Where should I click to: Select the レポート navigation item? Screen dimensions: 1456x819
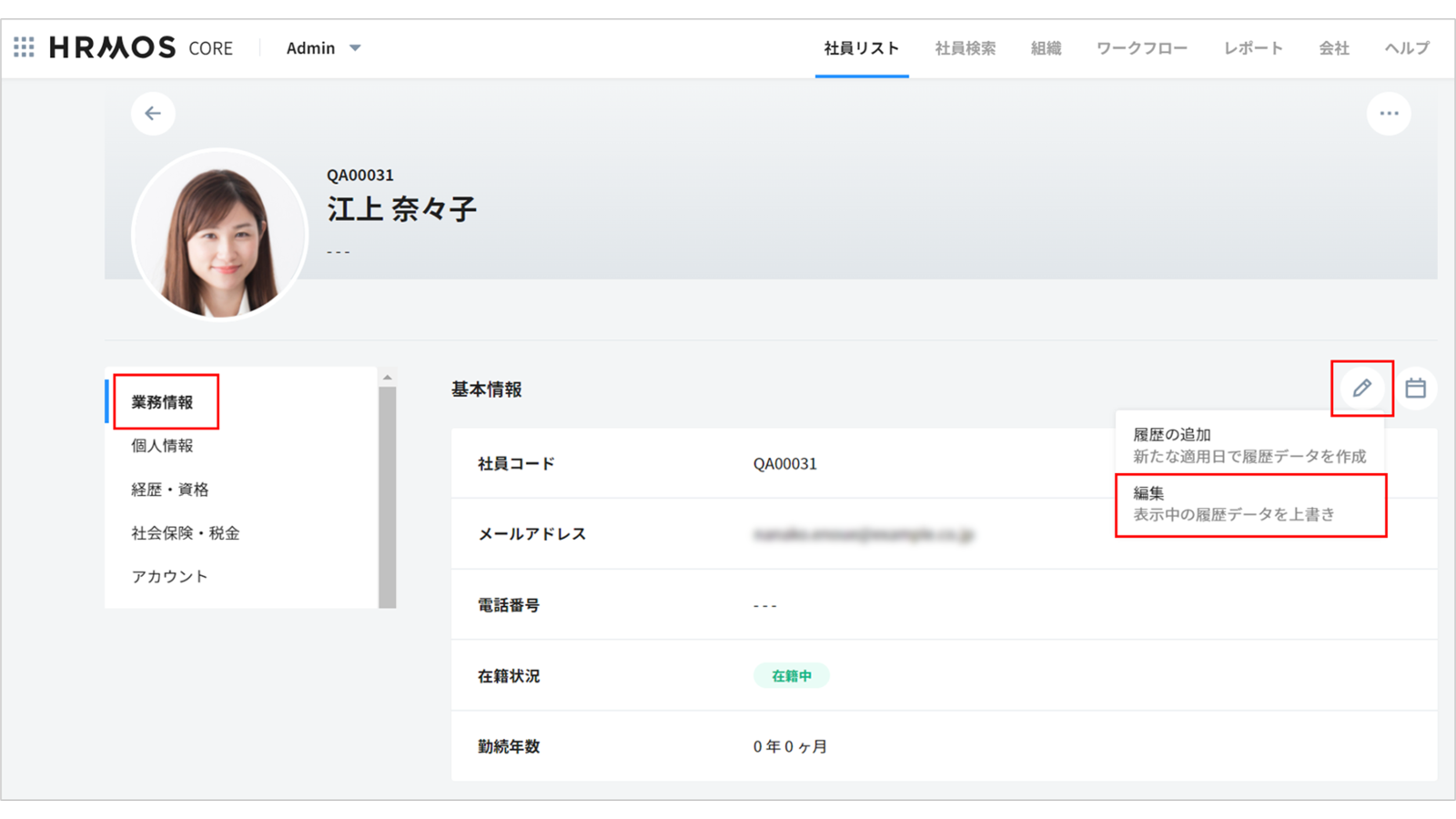[1252, 48]
